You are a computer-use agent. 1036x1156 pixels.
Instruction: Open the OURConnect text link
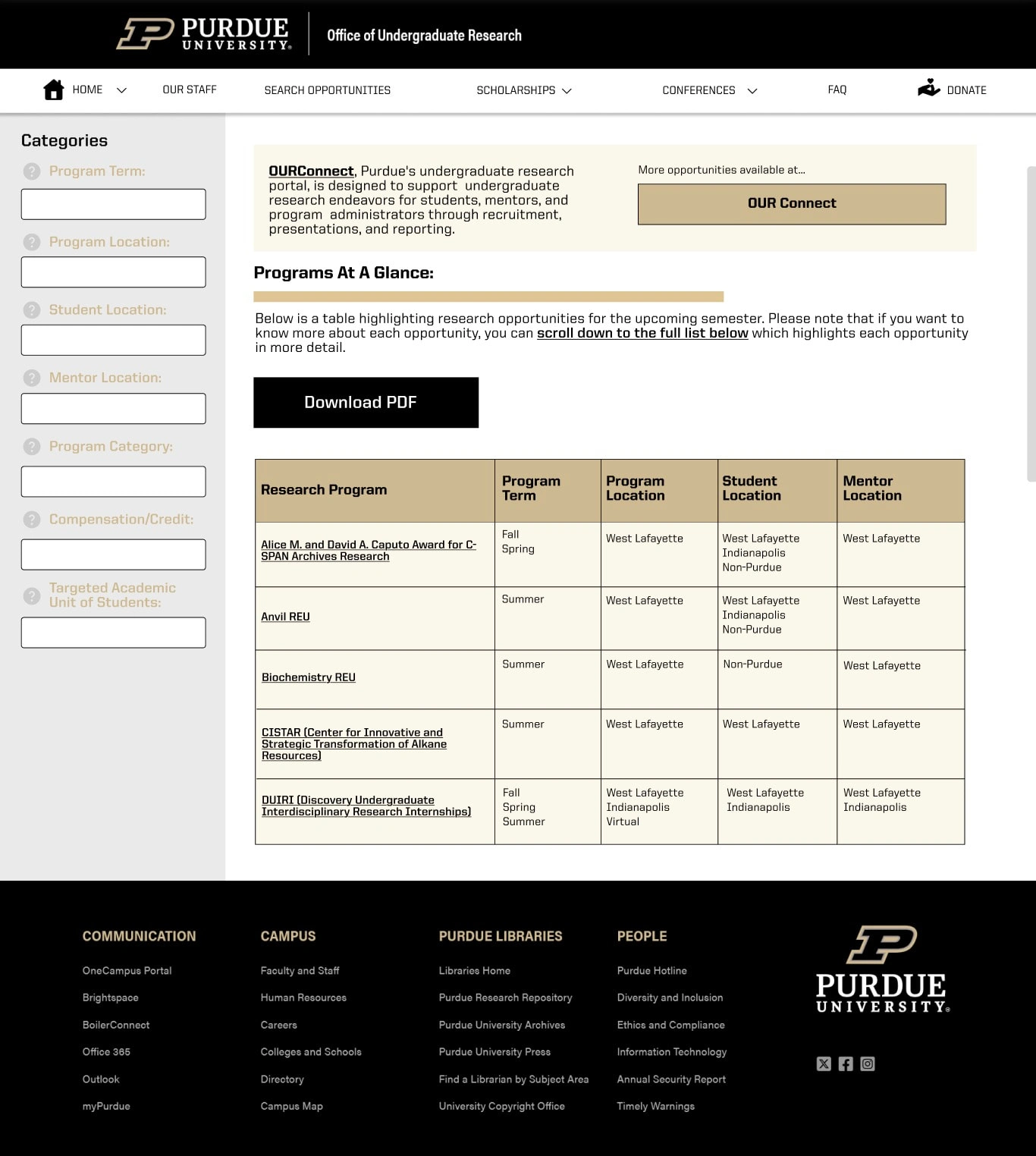311,171
